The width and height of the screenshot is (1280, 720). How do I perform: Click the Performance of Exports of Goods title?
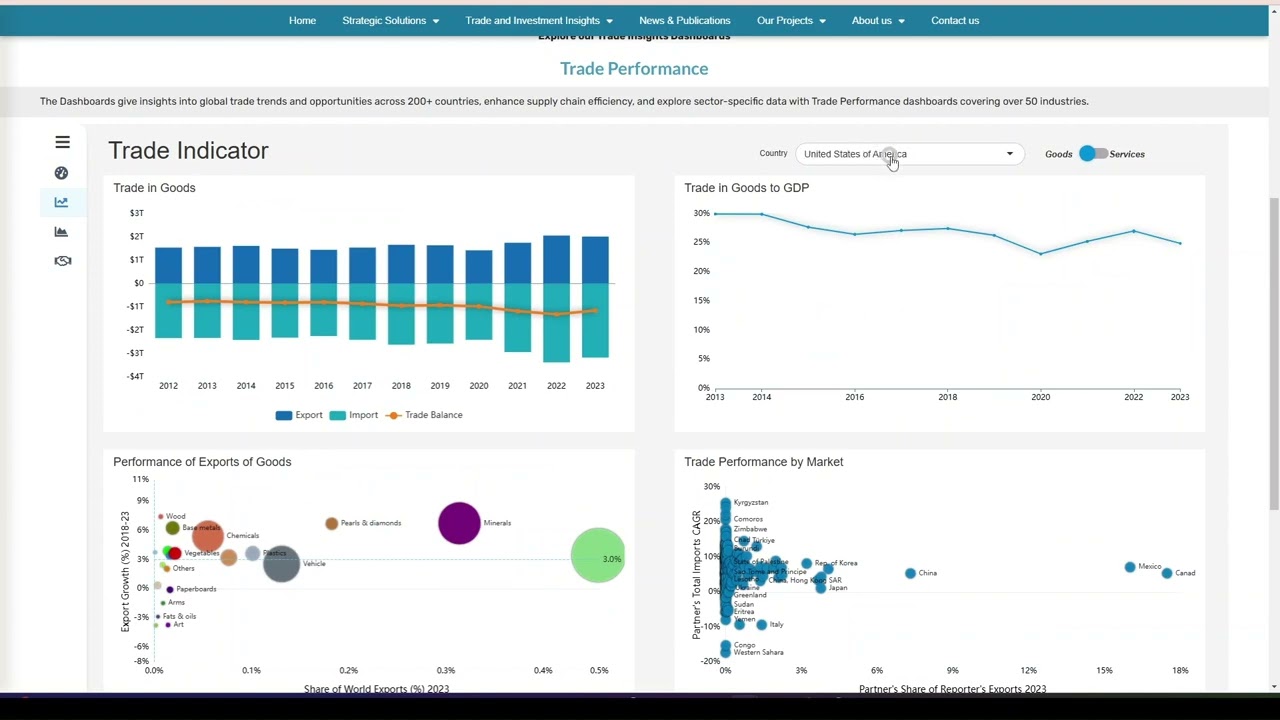[x=202, y=461]
